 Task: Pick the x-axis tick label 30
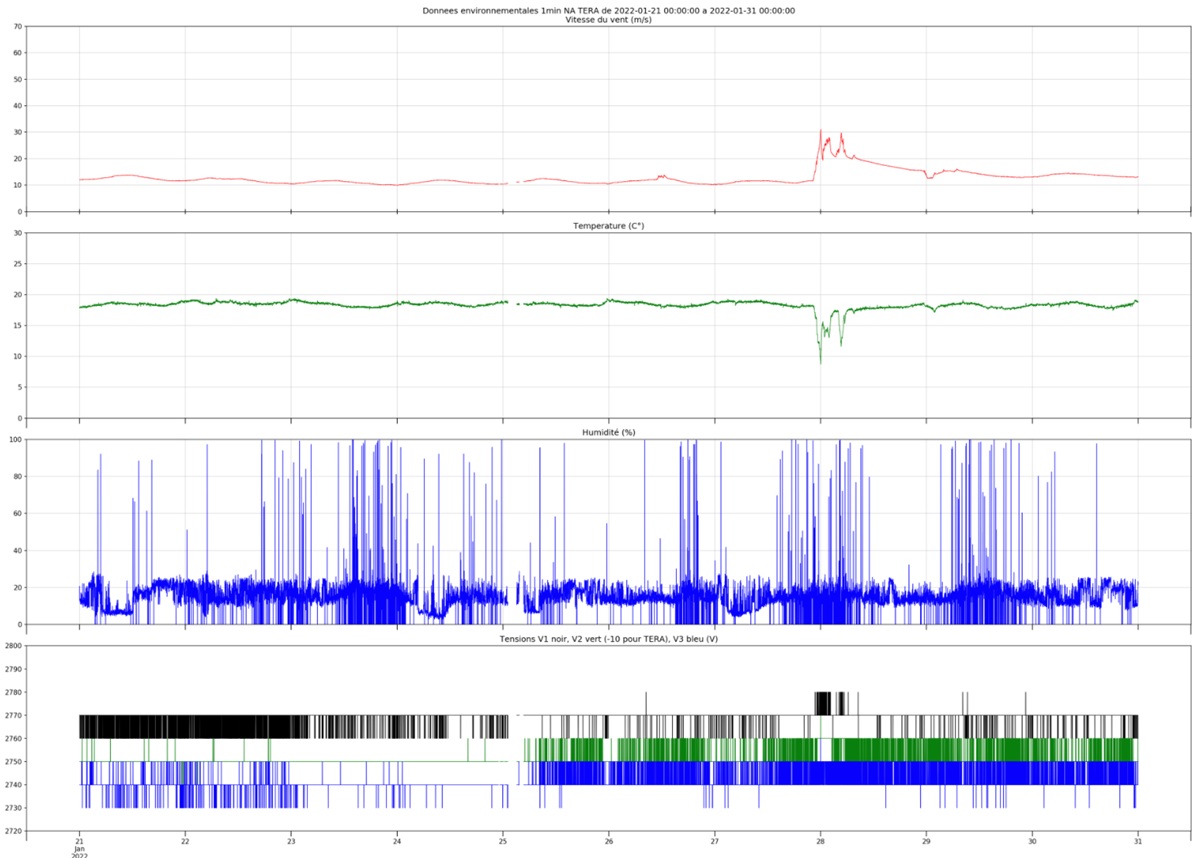click(1032, 841)
